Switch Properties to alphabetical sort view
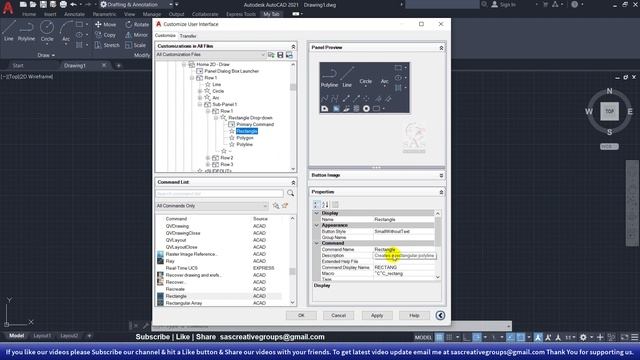This screenshot has height=360, width=640. [325, 204]
